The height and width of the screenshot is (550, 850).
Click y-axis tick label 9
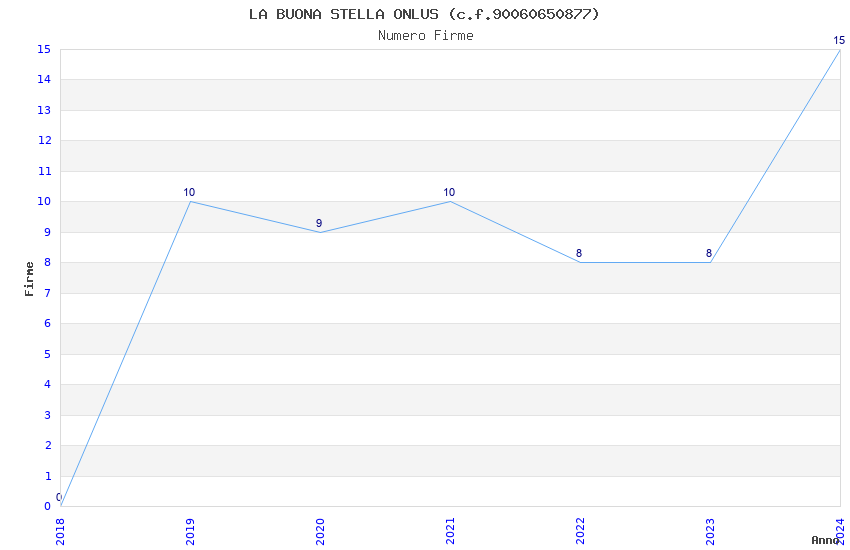pos(48,232)
